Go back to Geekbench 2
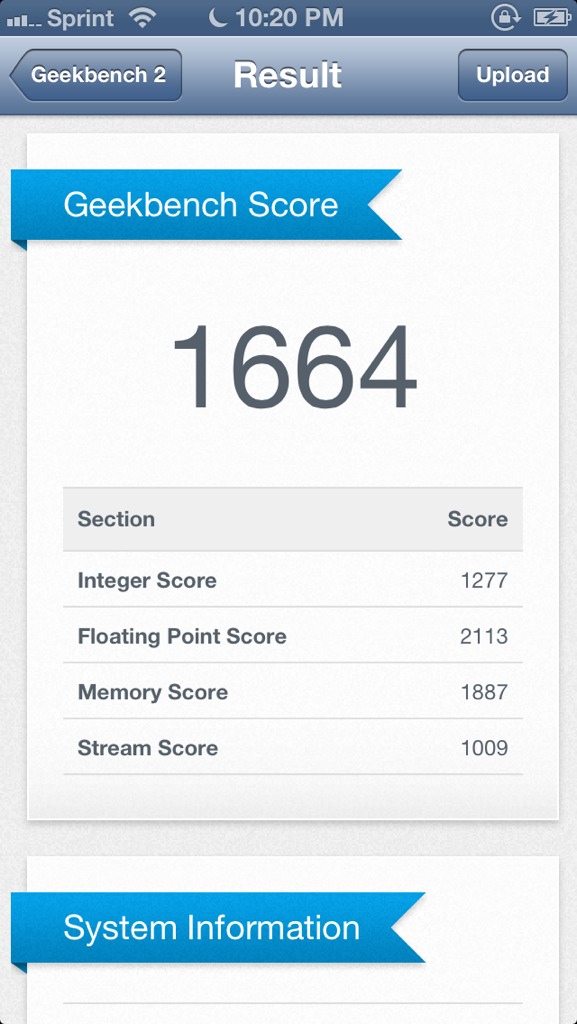 (x=96, y=75)
